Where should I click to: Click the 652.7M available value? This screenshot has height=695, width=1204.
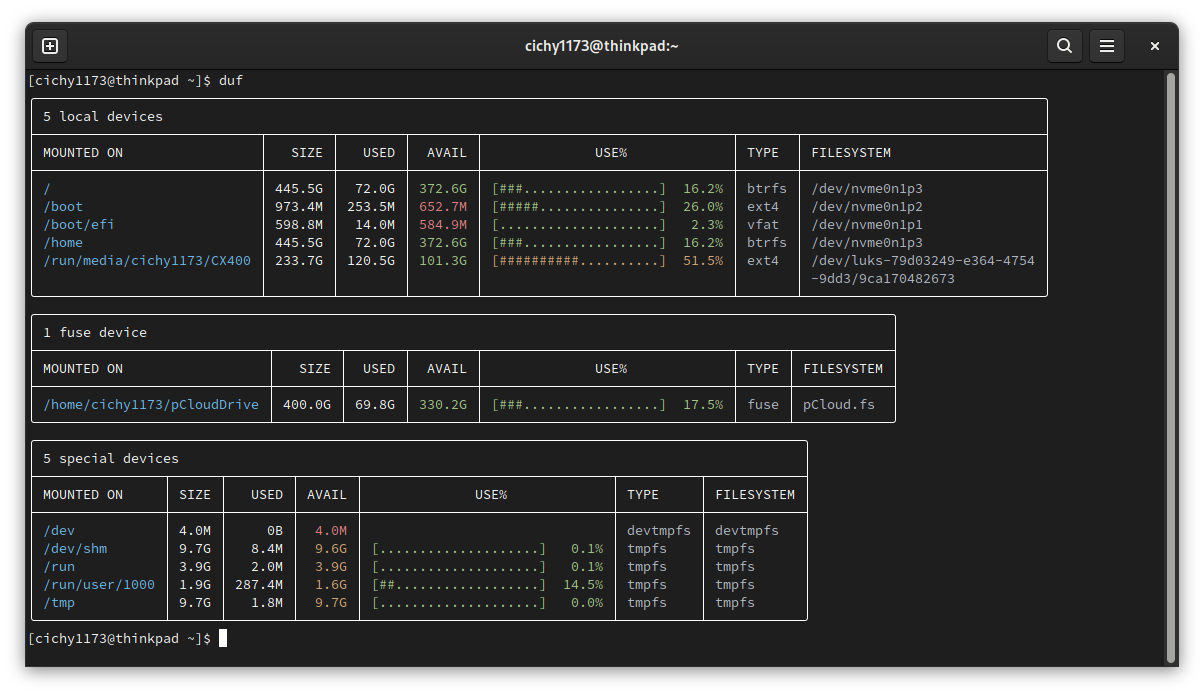point(443,206)
